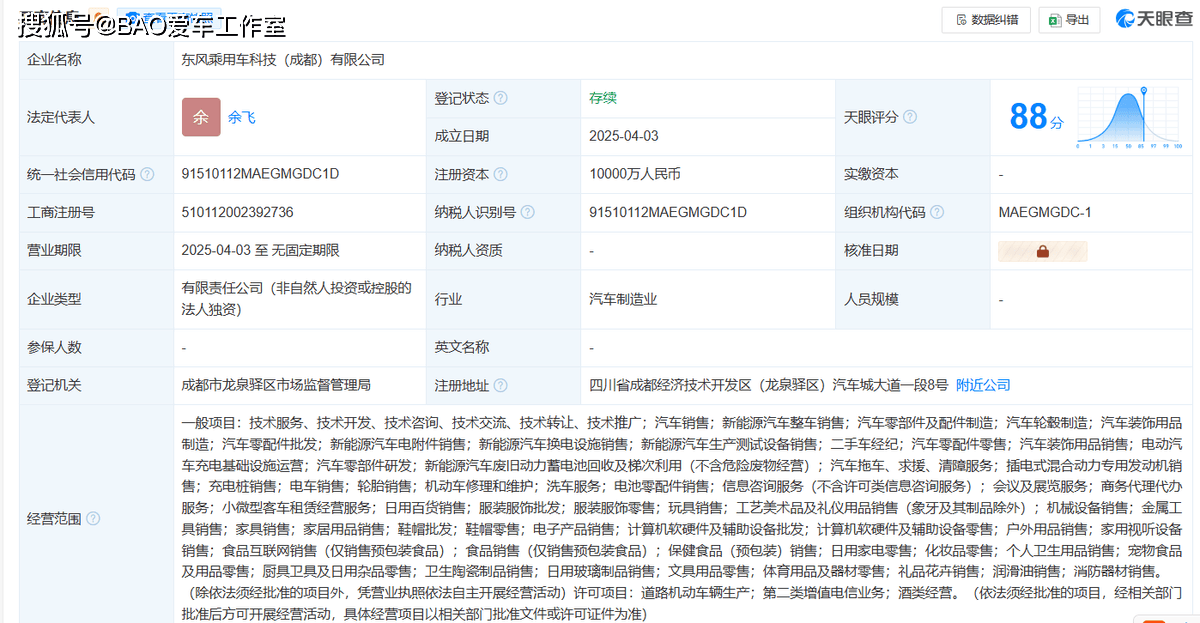The width and height of the screenshot is (1200, 623).
Task: Click the founding date 2025-04-03
Action: [x=624, y=136]
